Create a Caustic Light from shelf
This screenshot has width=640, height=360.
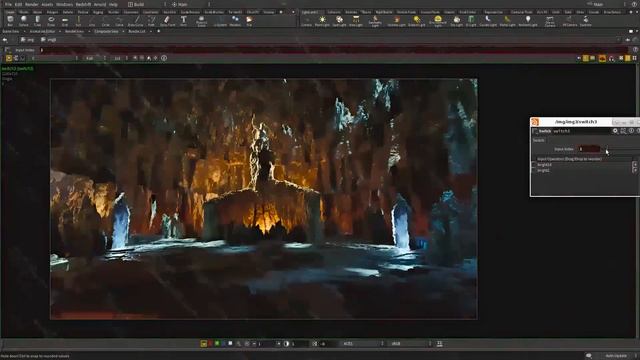tap(488, 21)
